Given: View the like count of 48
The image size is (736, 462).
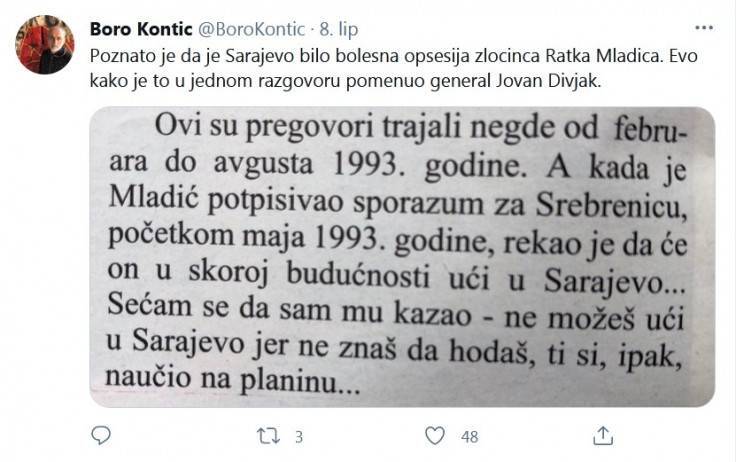Looking at the screenshot, I should (x=469, y=437).
